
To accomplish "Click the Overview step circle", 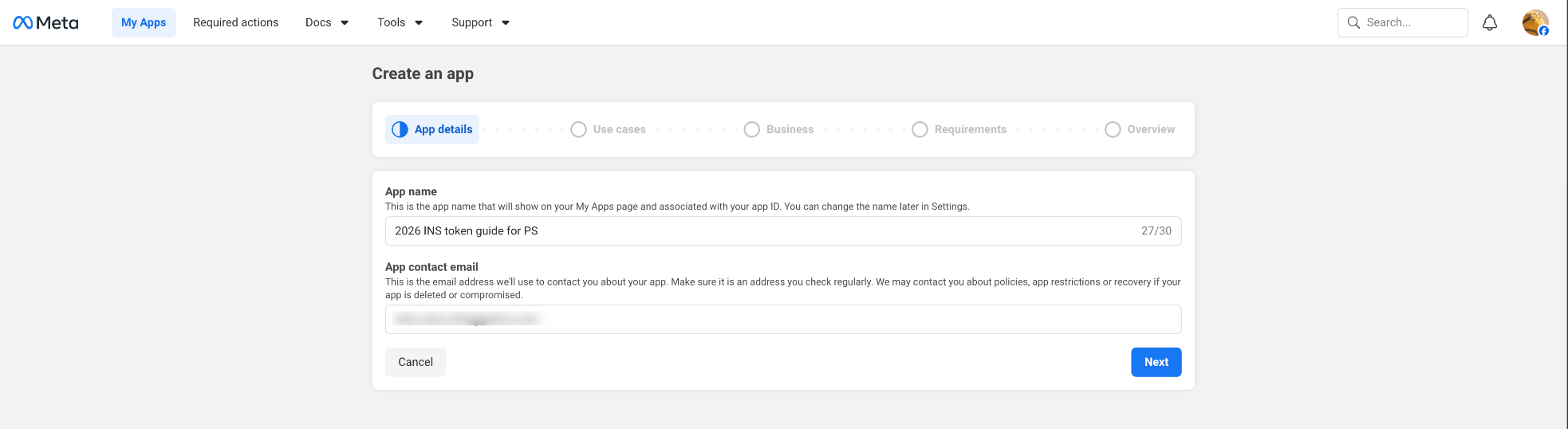I will pyautogui.click(x=1113, y=129).
